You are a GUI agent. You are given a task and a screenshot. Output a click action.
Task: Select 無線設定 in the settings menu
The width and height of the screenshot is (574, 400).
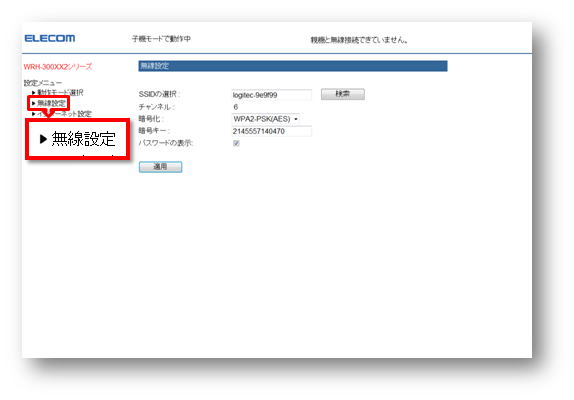(52, 104)
